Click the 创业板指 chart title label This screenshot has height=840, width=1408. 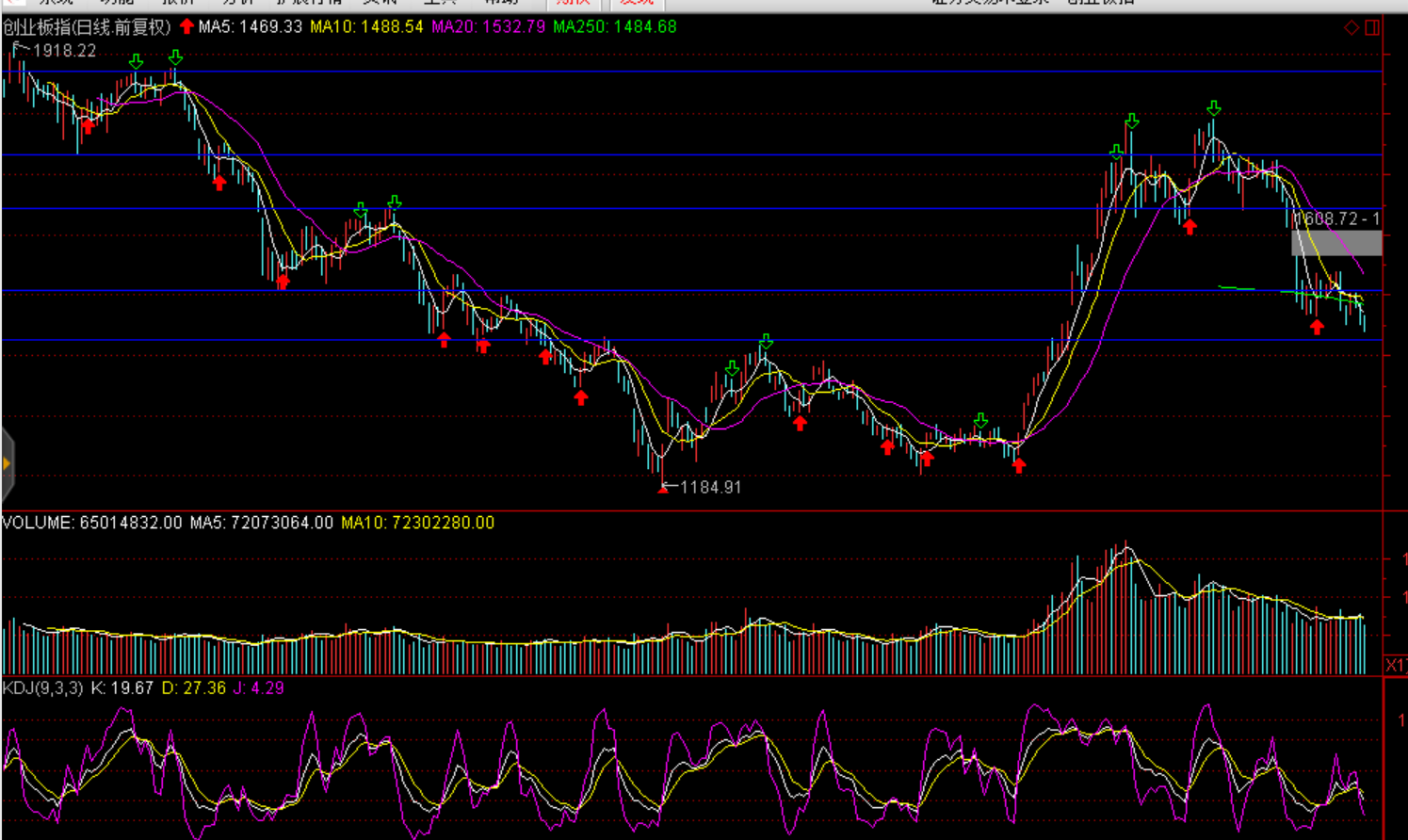point(87,26)
